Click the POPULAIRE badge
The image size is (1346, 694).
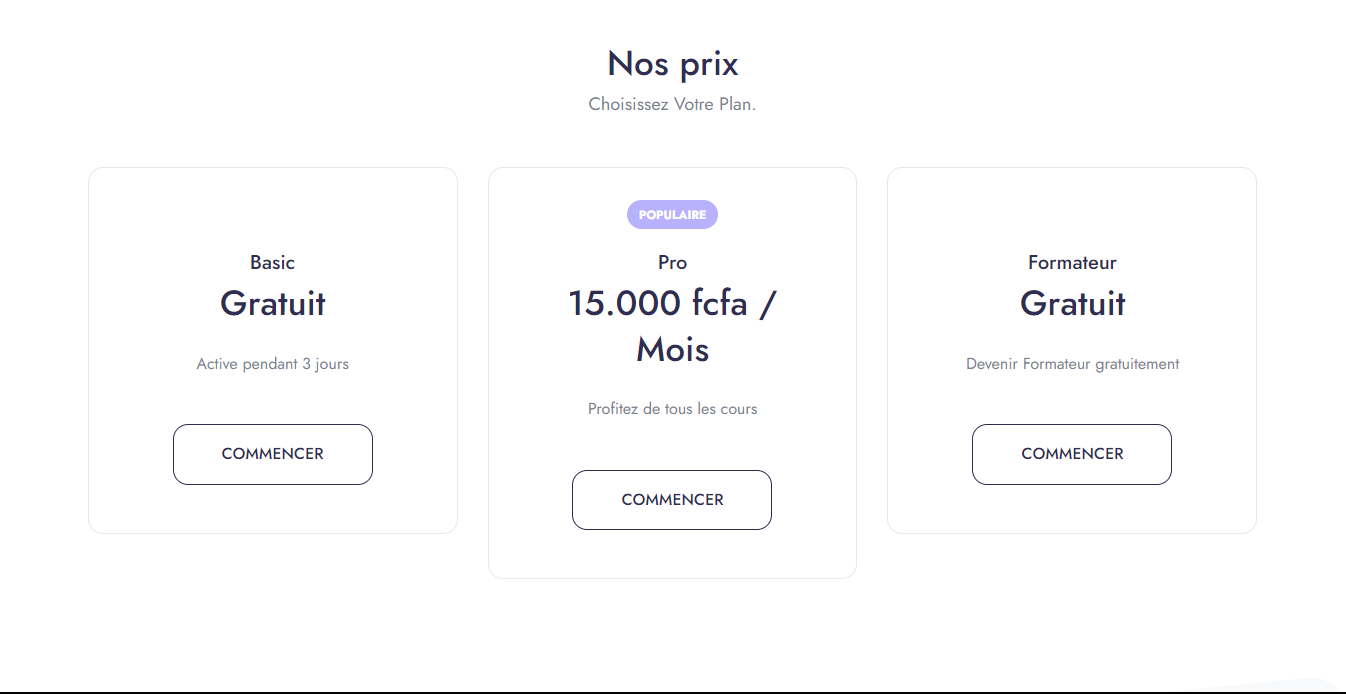pyautogui.click(x=672, y=215)
